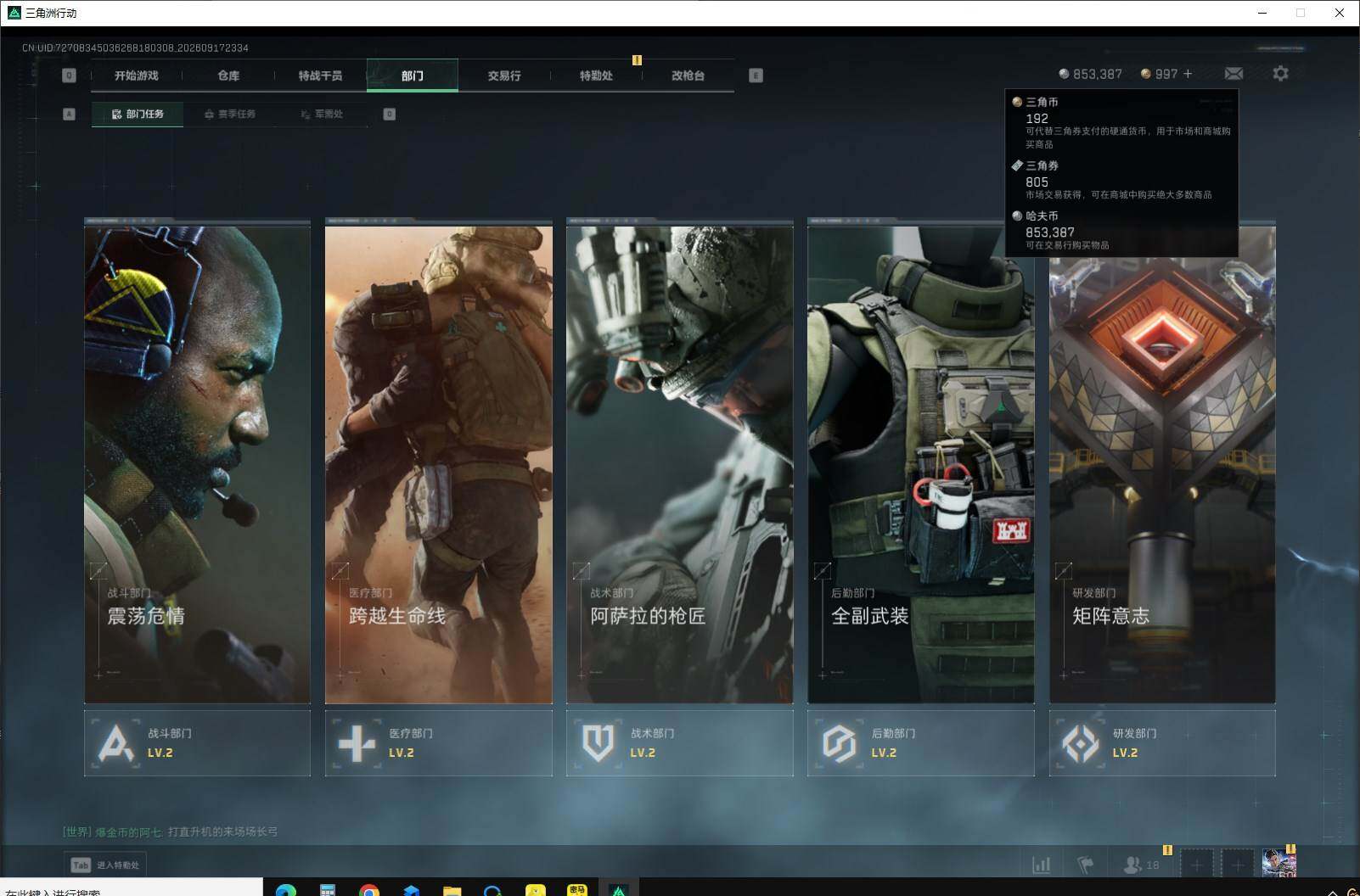Open the statistics bar chart icon

pyautogui.click(x=1041, y=865)
